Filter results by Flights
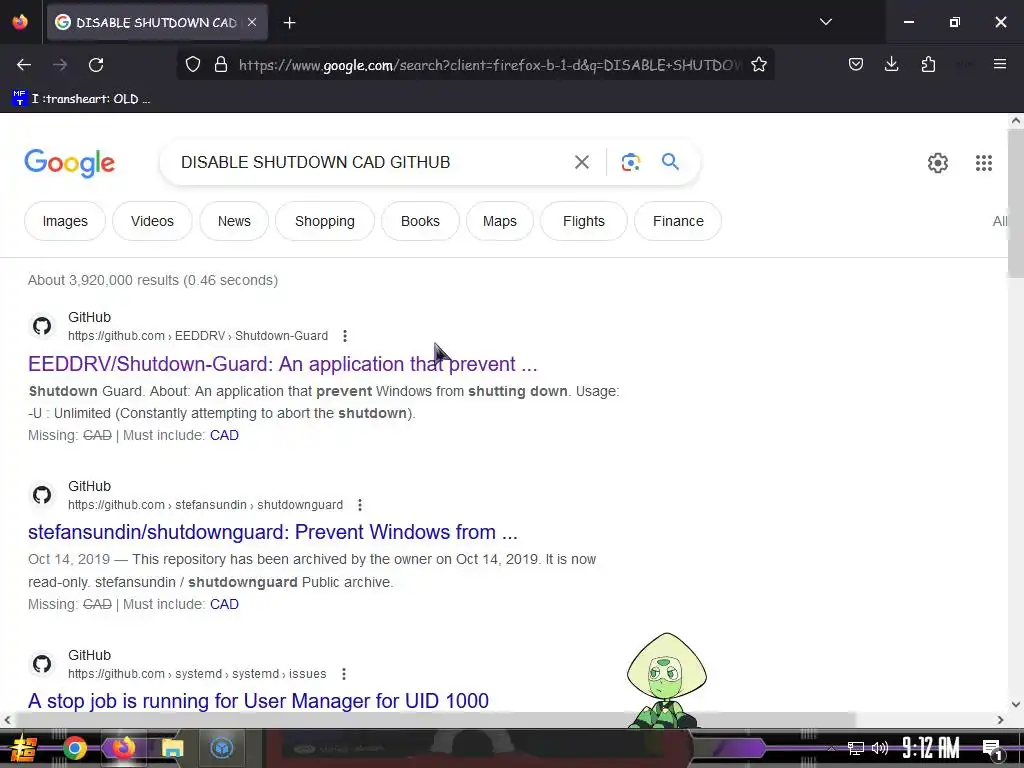The image size is (1024, 768). pos(584,221)
